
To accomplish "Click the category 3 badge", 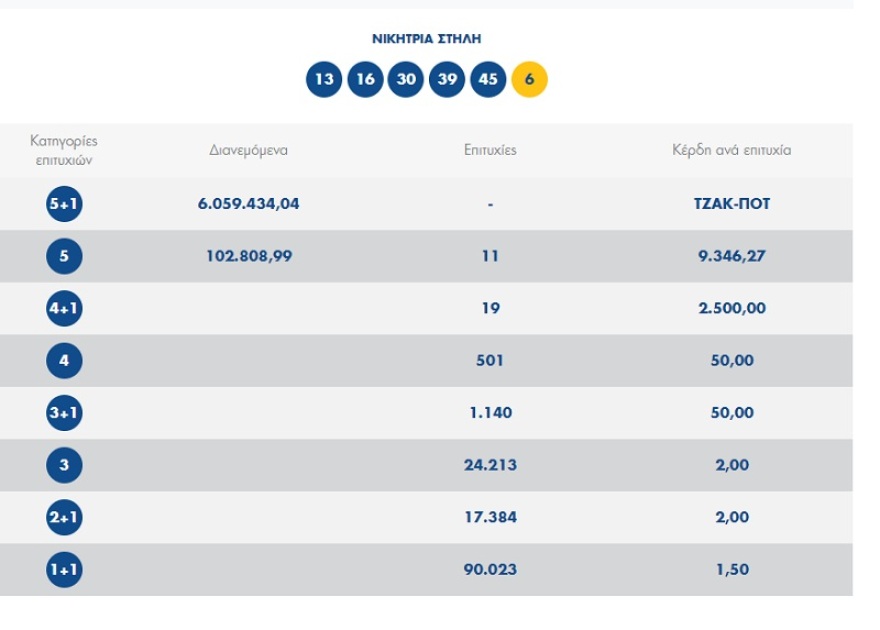I will click(64, 465).
